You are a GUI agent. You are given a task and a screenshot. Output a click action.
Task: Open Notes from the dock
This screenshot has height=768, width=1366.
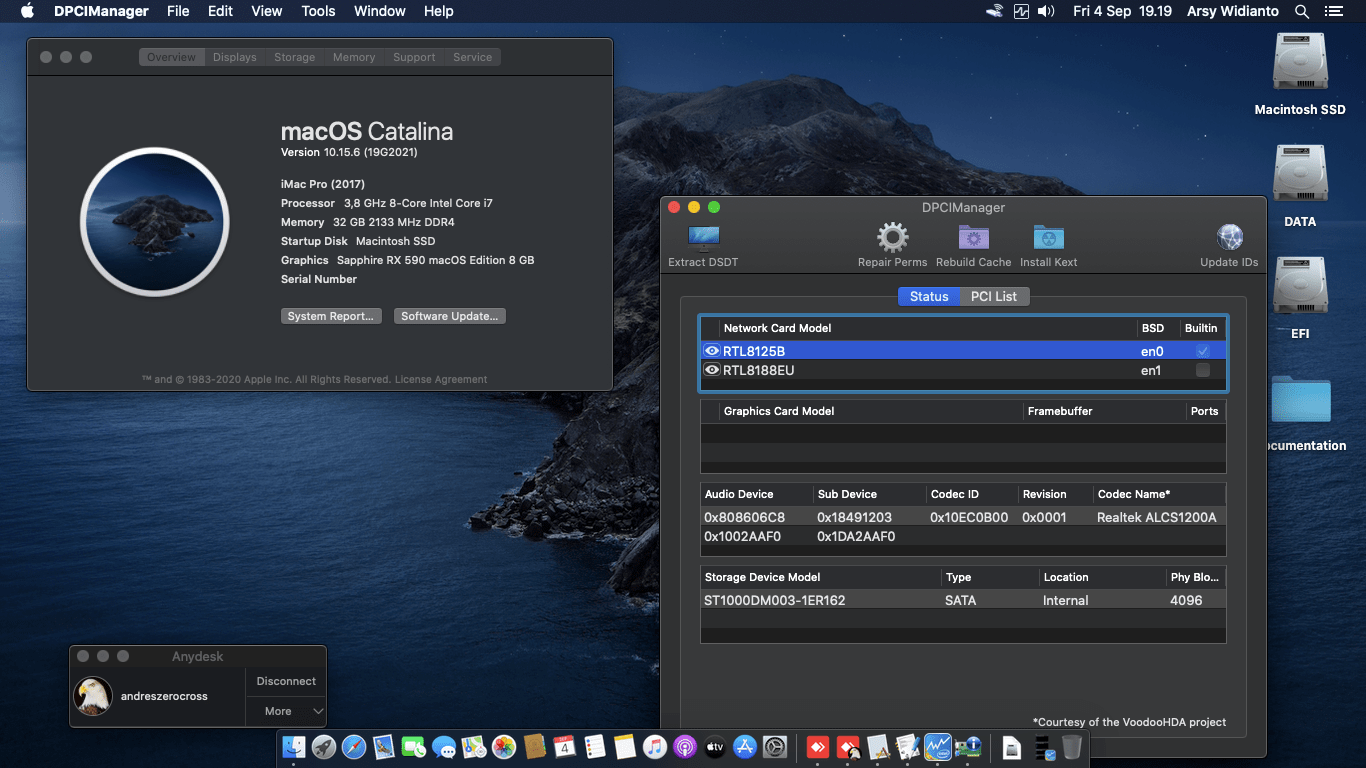point(625,747)
